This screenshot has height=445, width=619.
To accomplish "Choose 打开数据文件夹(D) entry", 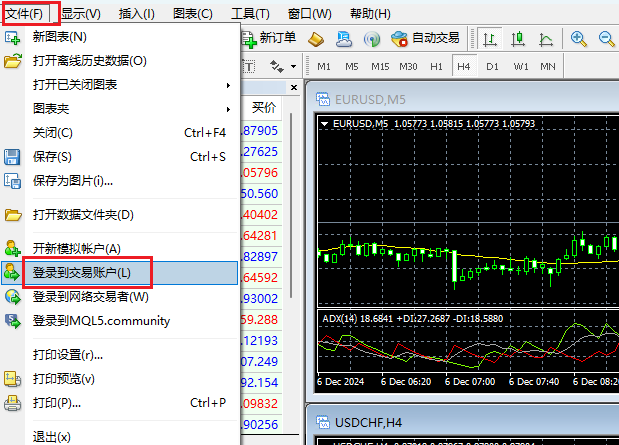I will (120, 215).
